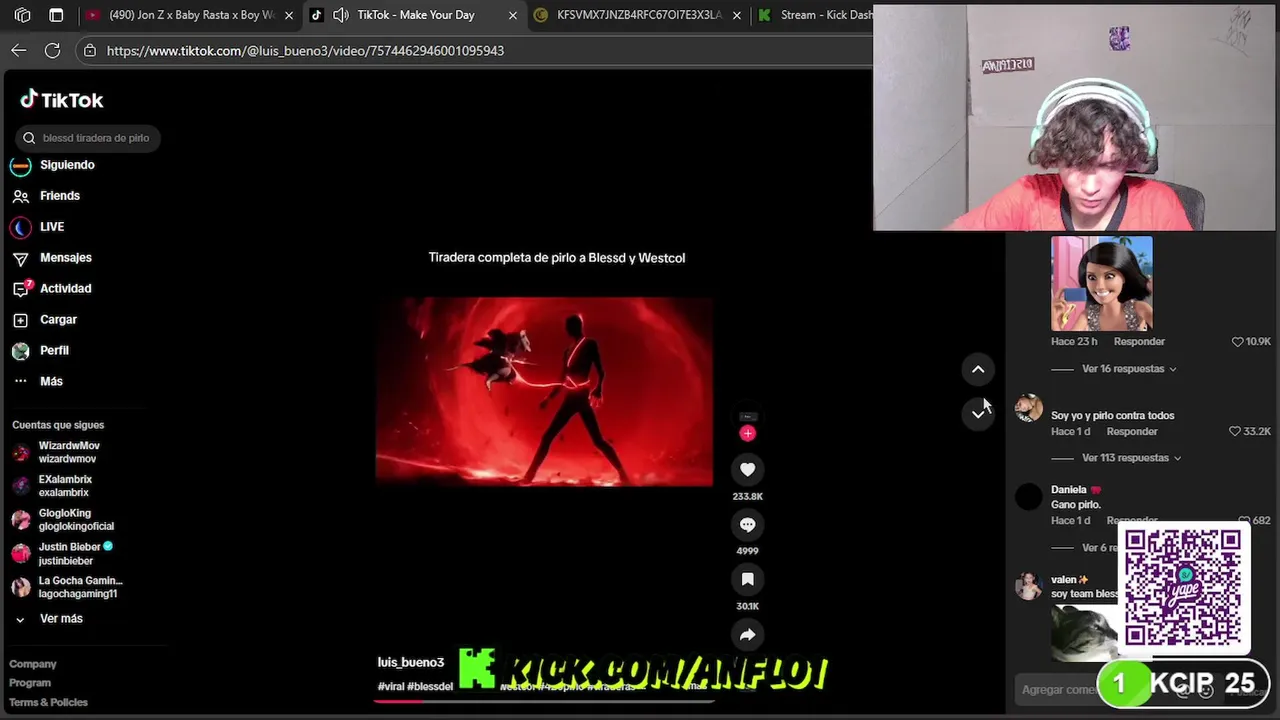Screen dimensions: 1280x720
Task: Click the search field 'blessd tiradera de pirlo'
Action: point(89,138)
